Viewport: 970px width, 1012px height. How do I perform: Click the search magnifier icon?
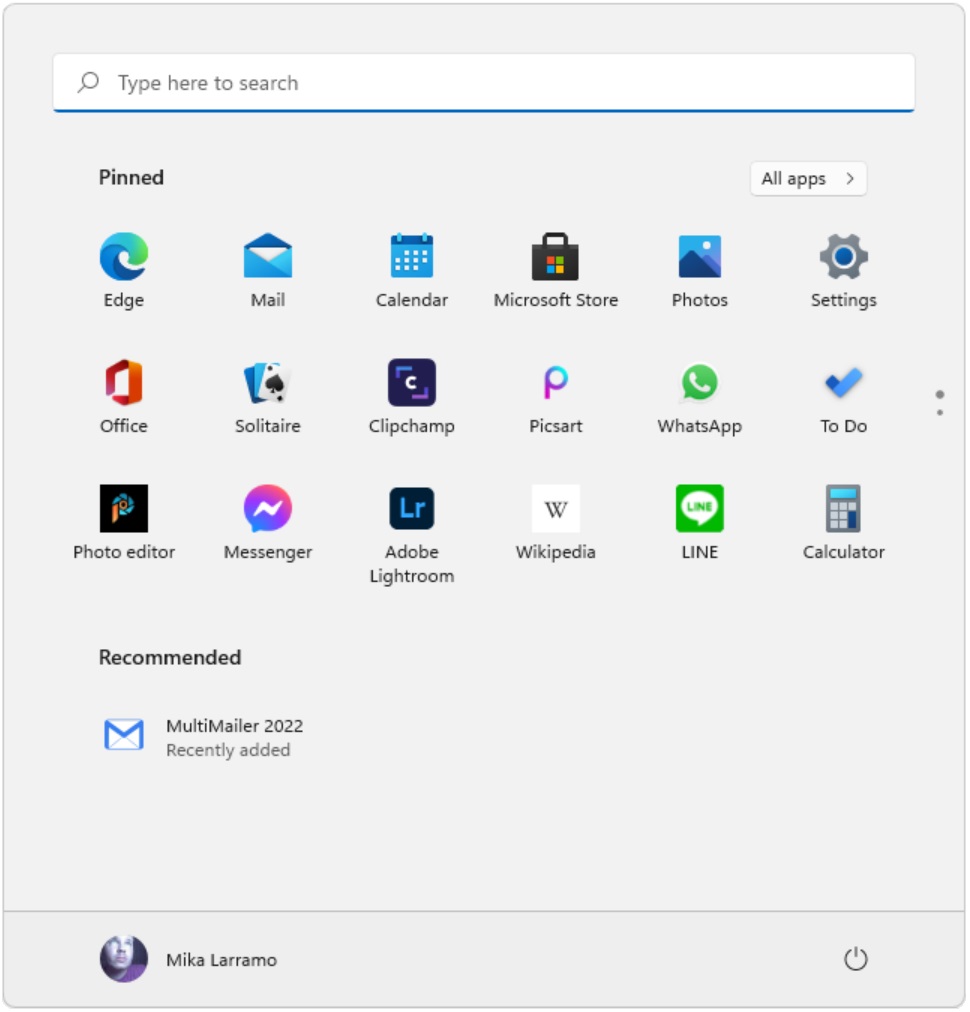(x=88, y=83)
